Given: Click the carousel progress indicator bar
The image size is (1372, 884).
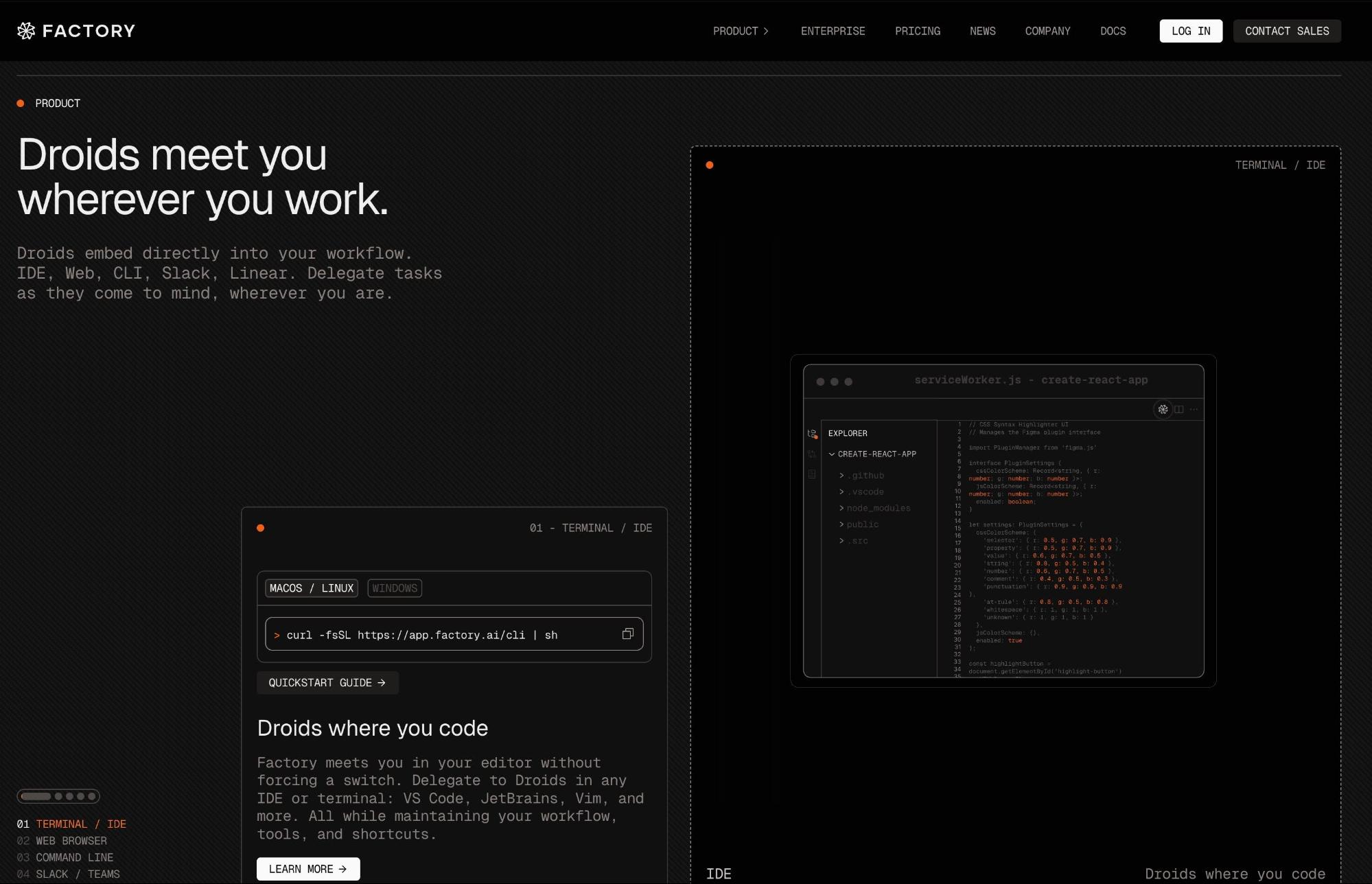Looking at the screenshot, I should [x=38, y=795].
